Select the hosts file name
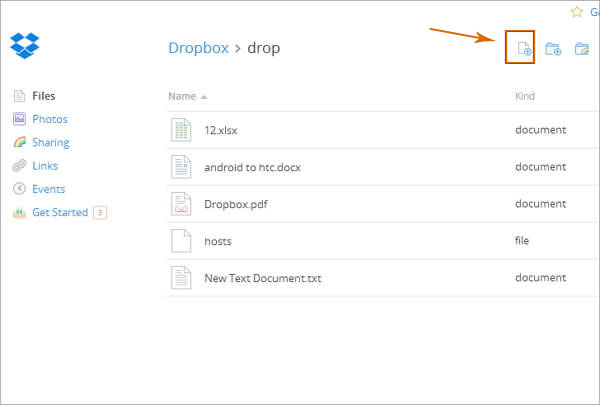 click(x=218, y=242)
